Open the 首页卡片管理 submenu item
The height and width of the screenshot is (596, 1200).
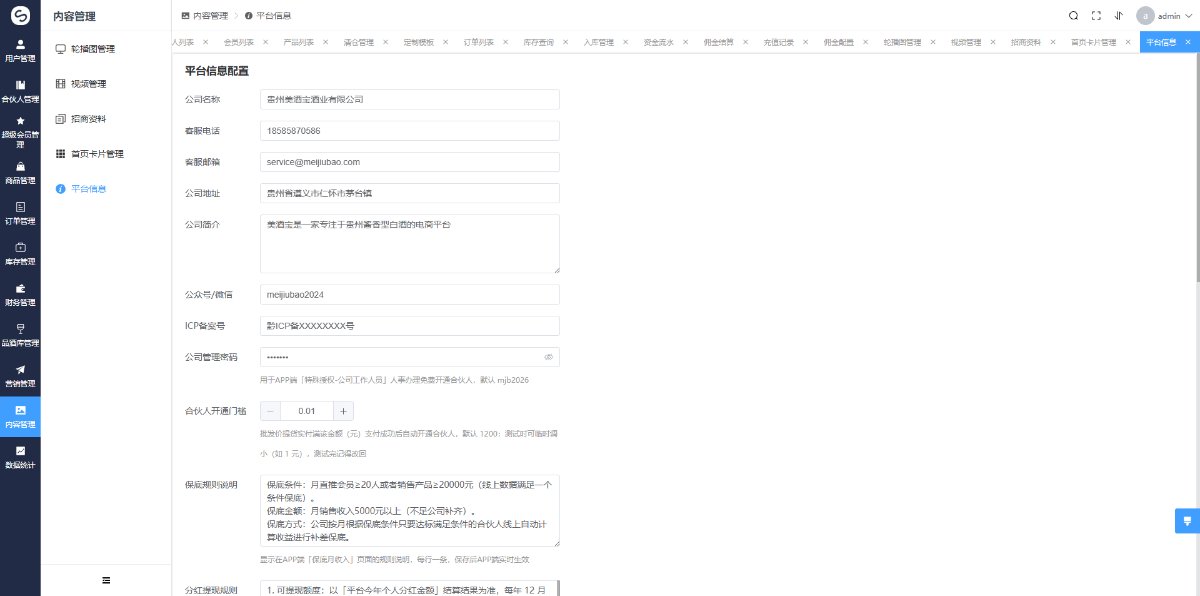coord(106,154)
